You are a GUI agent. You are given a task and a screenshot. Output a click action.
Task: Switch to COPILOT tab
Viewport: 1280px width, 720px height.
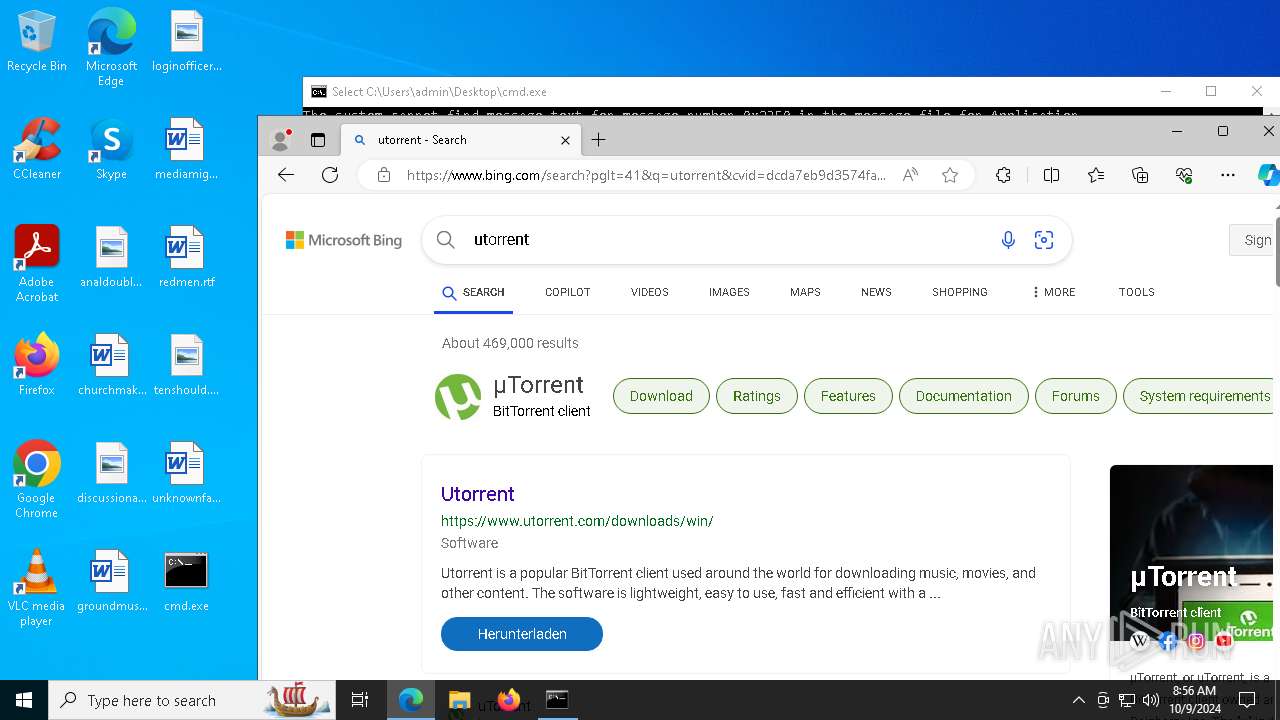(x=567, y=292)
